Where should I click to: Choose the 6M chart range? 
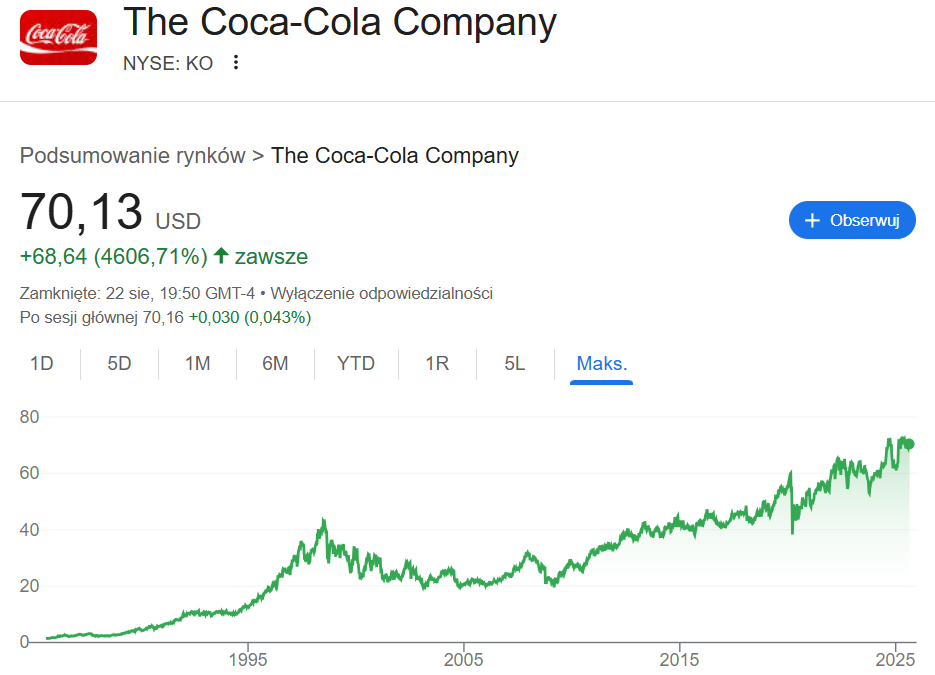tap(275, 364)
